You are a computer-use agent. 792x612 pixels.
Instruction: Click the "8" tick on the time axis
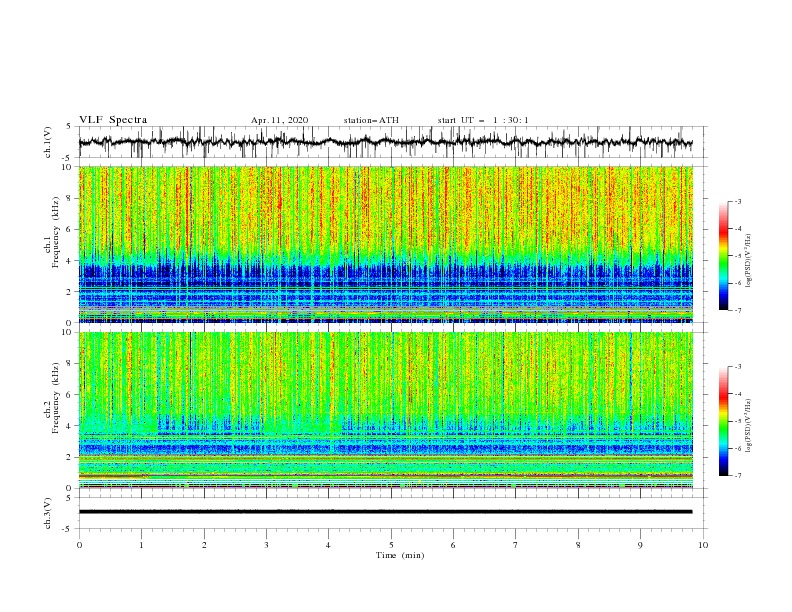pos(578,545)
